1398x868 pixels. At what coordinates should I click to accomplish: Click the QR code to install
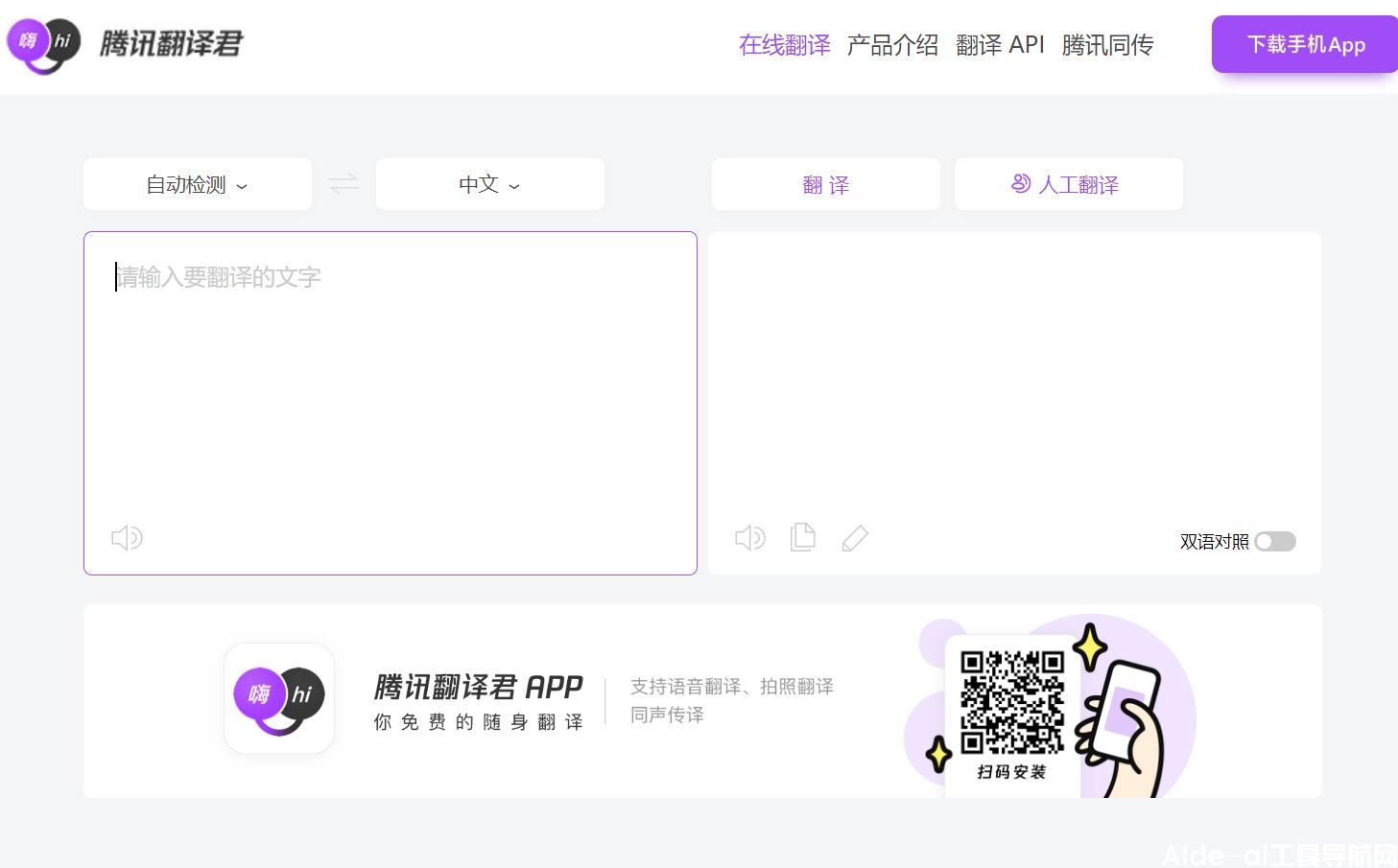click(x=1012, y=702)
